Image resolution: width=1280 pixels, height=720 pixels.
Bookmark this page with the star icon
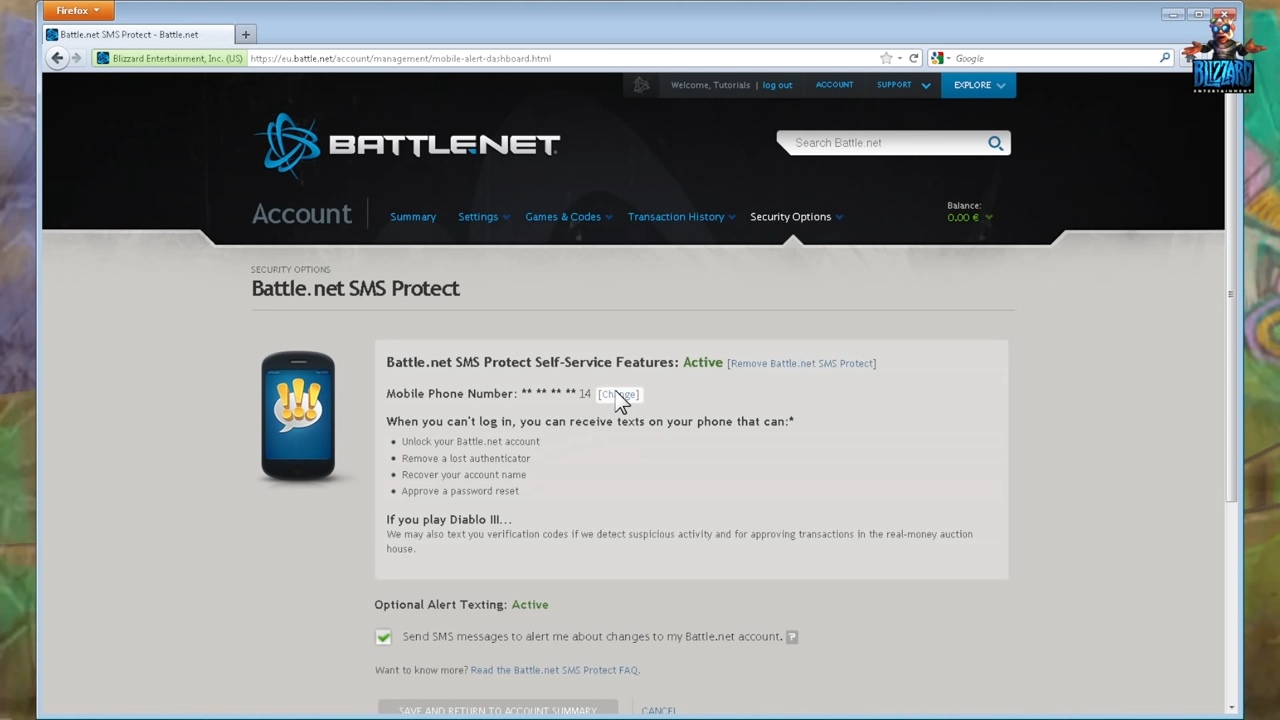pyautogui.click(x=885, y=58)
